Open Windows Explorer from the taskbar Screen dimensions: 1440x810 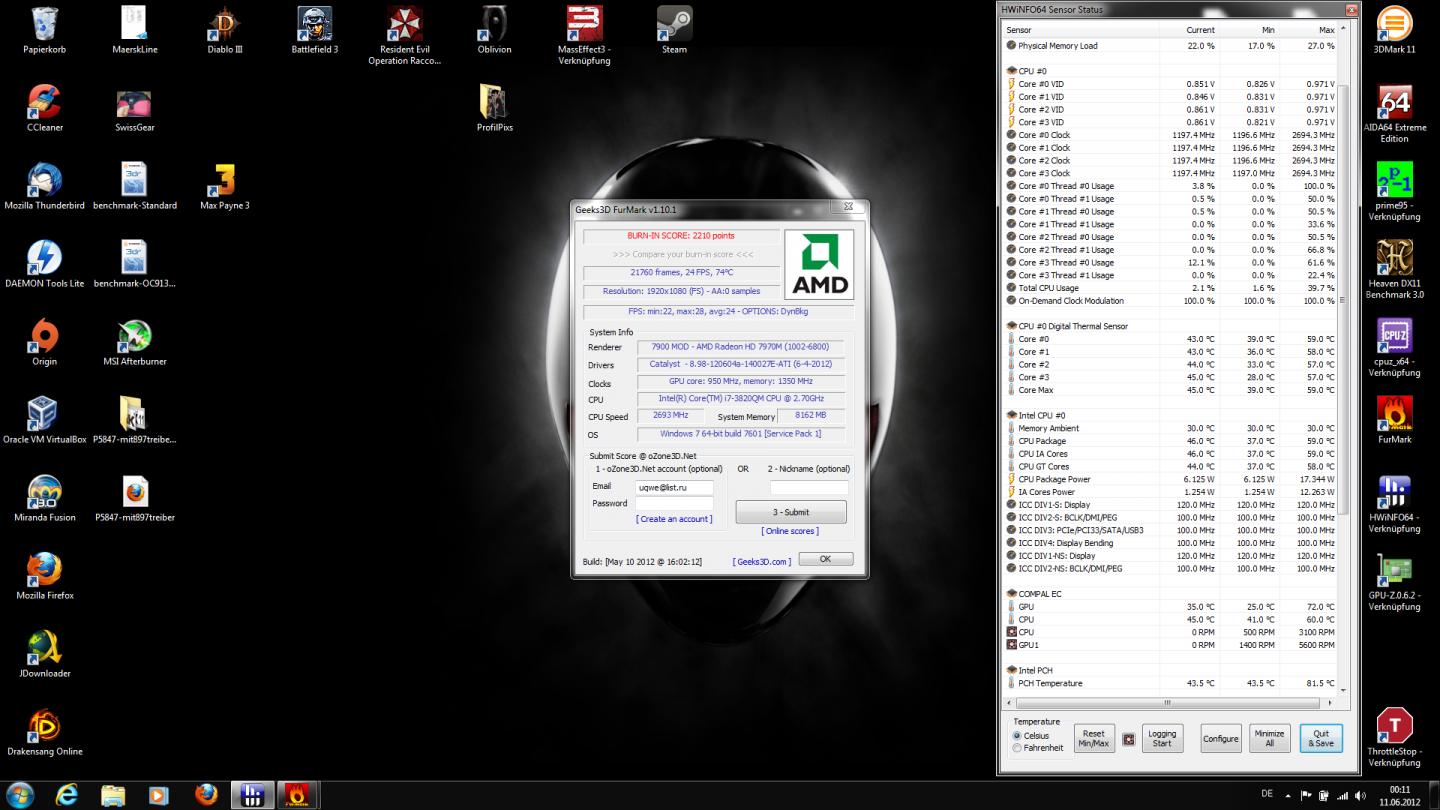(x=113, y=795)
